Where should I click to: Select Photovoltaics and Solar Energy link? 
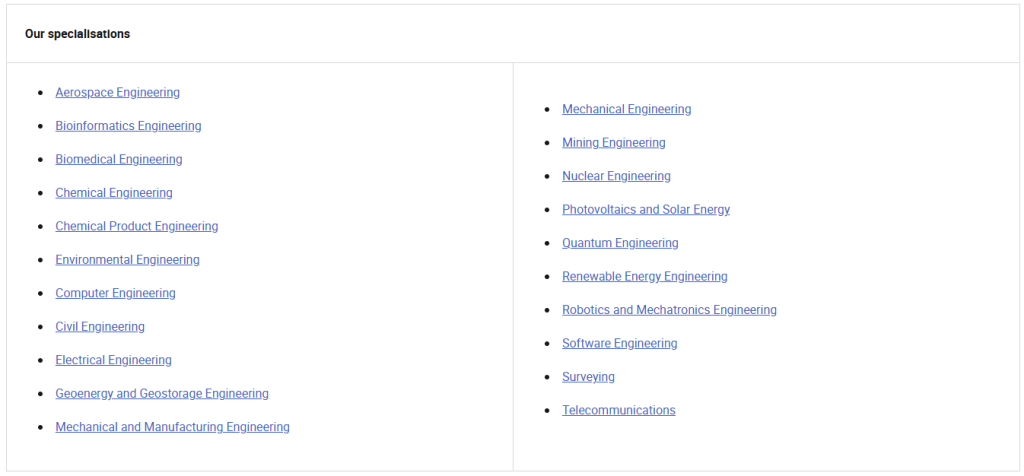[646, 210]
